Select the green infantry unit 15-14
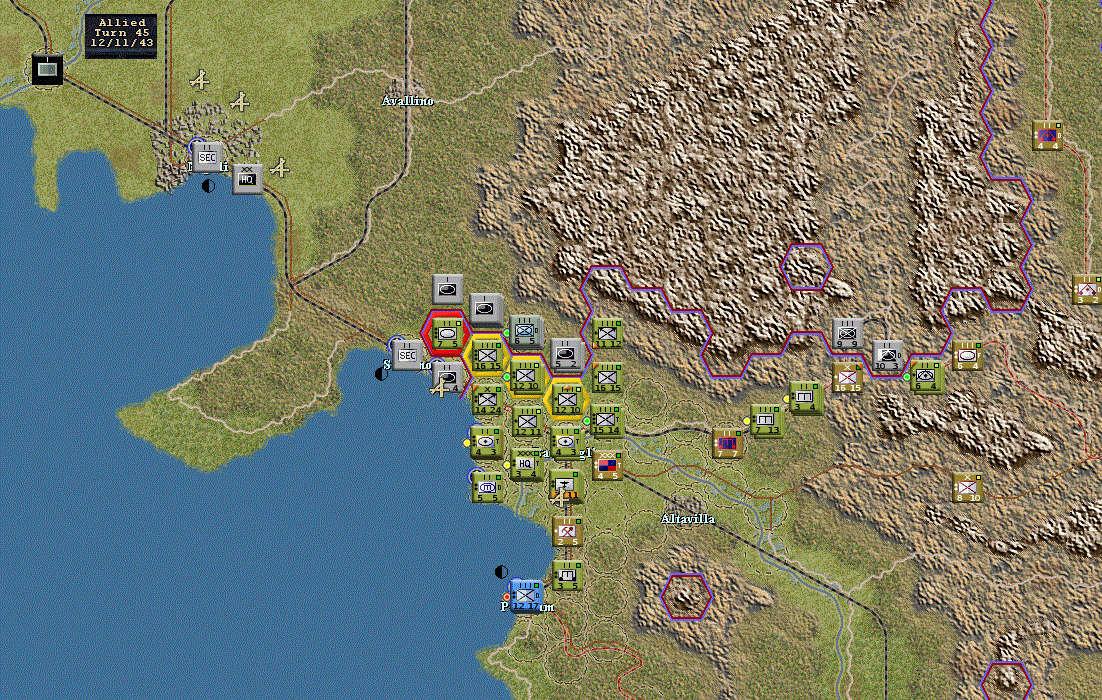The width and height of the screenshot is (1102, 700). (606, 420)
